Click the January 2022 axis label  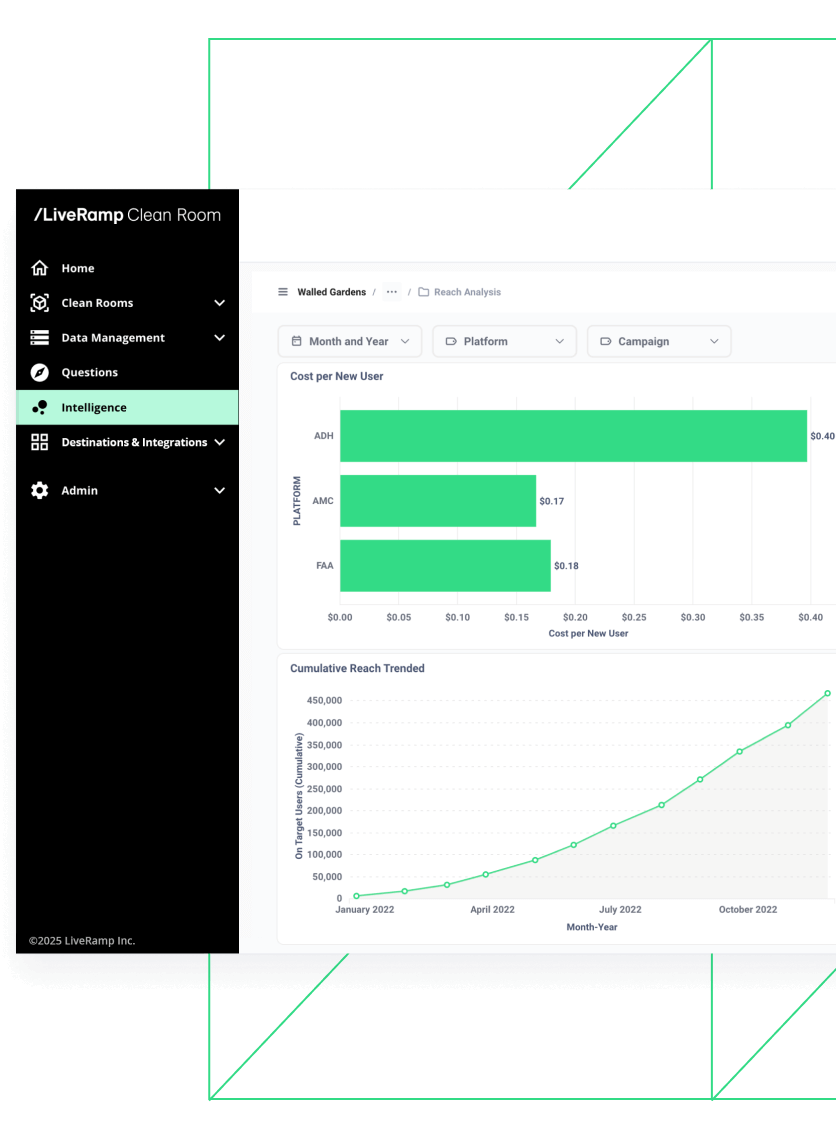tap(365, 910)
